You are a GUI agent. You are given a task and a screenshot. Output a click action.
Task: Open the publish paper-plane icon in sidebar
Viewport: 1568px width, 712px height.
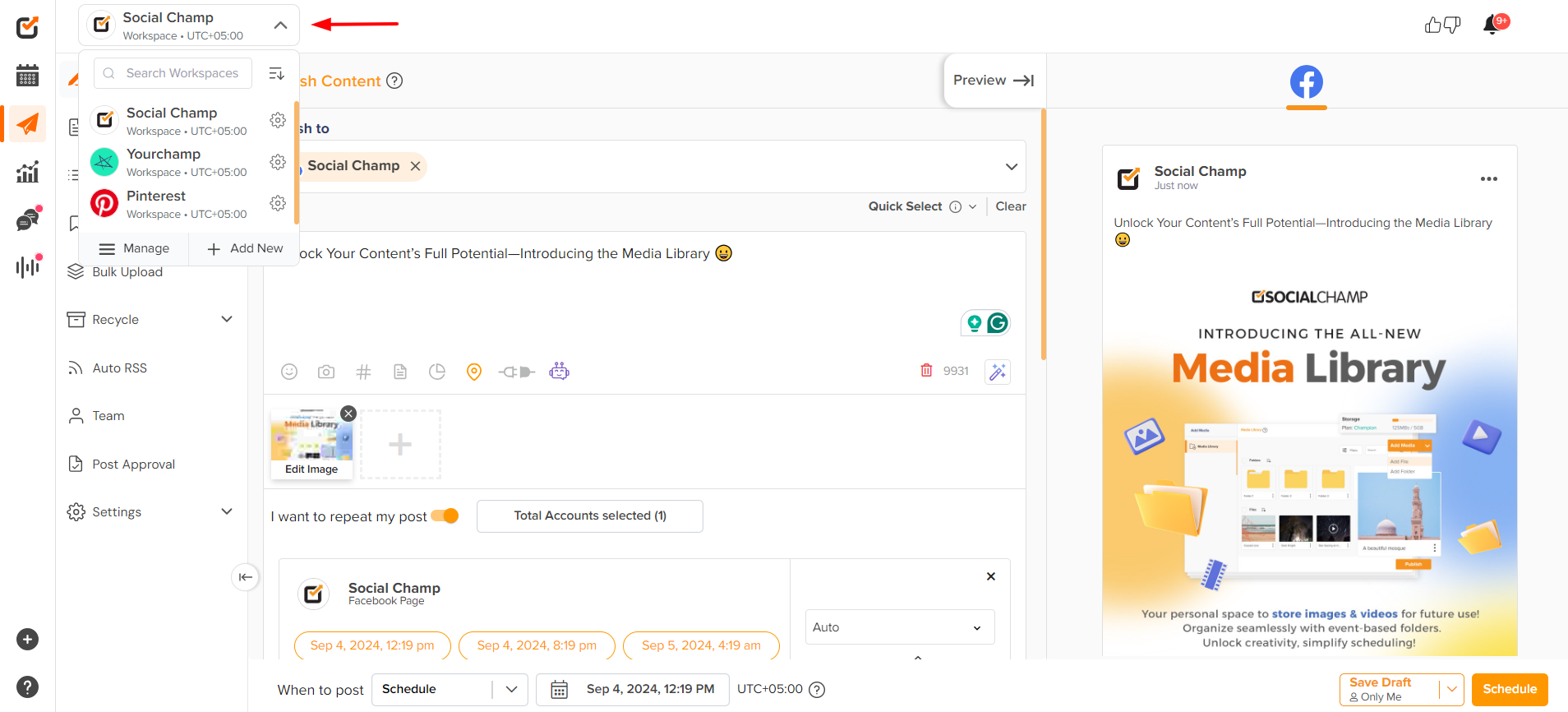pyautogui.click(x=27, y=124)
